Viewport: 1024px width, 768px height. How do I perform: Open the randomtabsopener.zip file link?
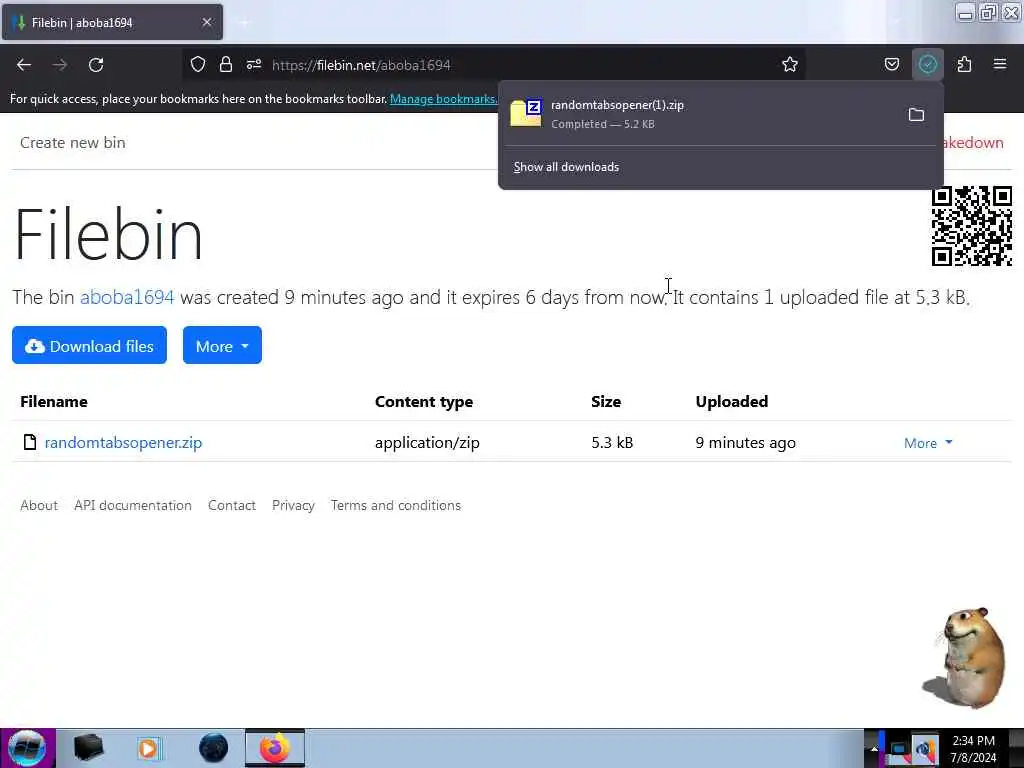(123, 442)
